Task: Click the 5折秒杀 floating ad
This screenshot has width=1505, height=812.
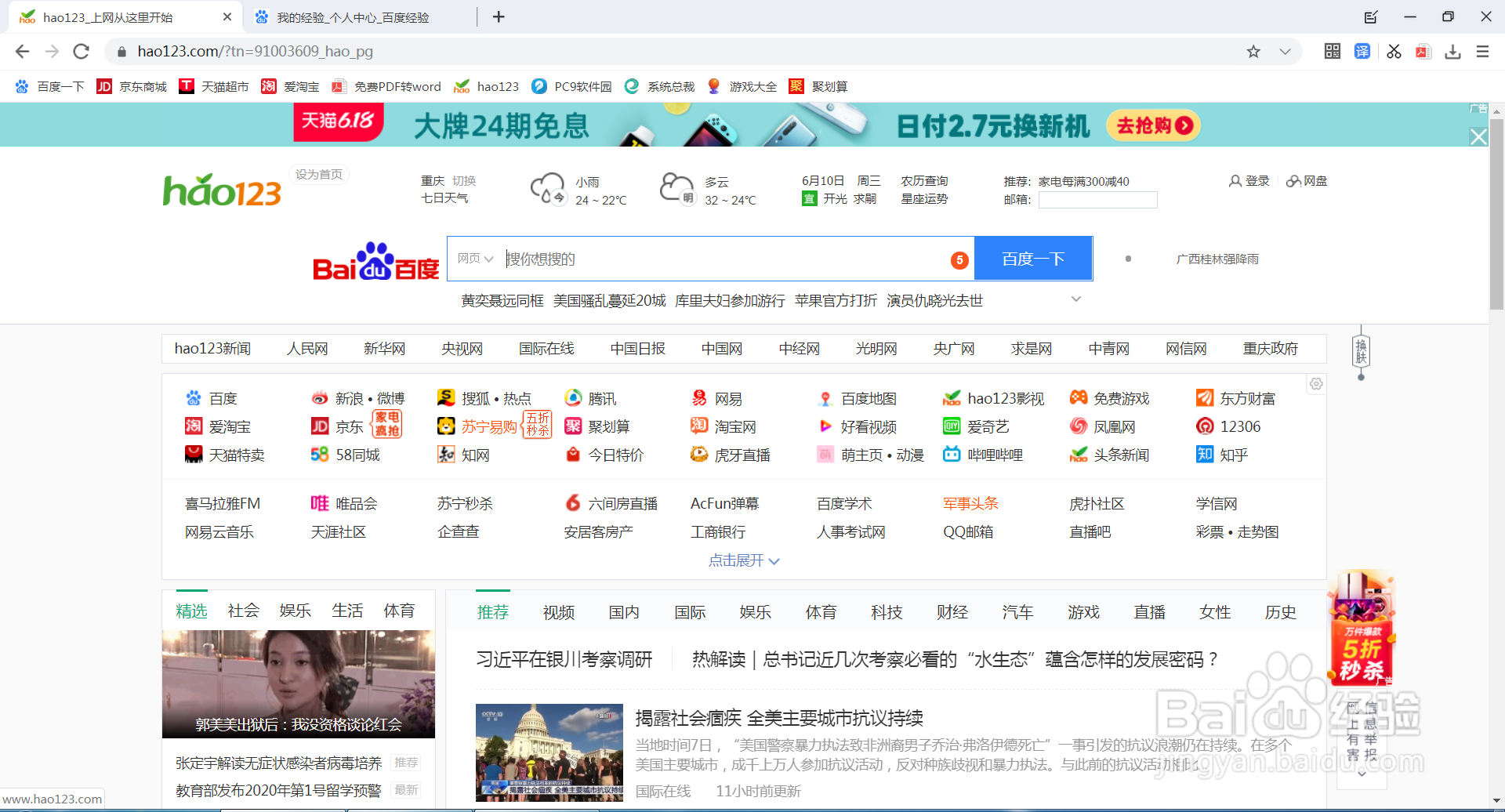Action: coord(1360,629)
